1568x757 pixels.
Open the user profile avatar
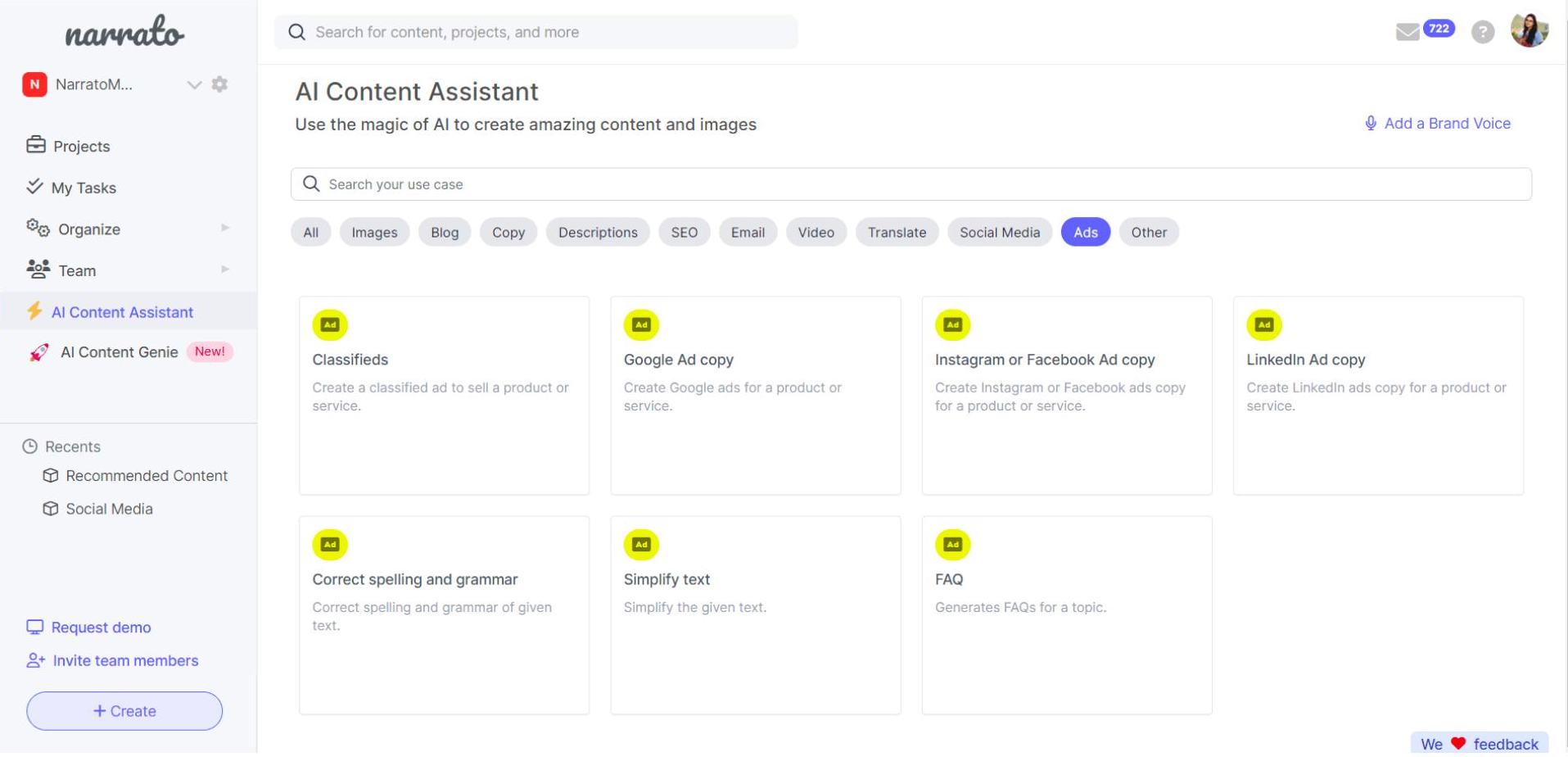pos(1530,31)
